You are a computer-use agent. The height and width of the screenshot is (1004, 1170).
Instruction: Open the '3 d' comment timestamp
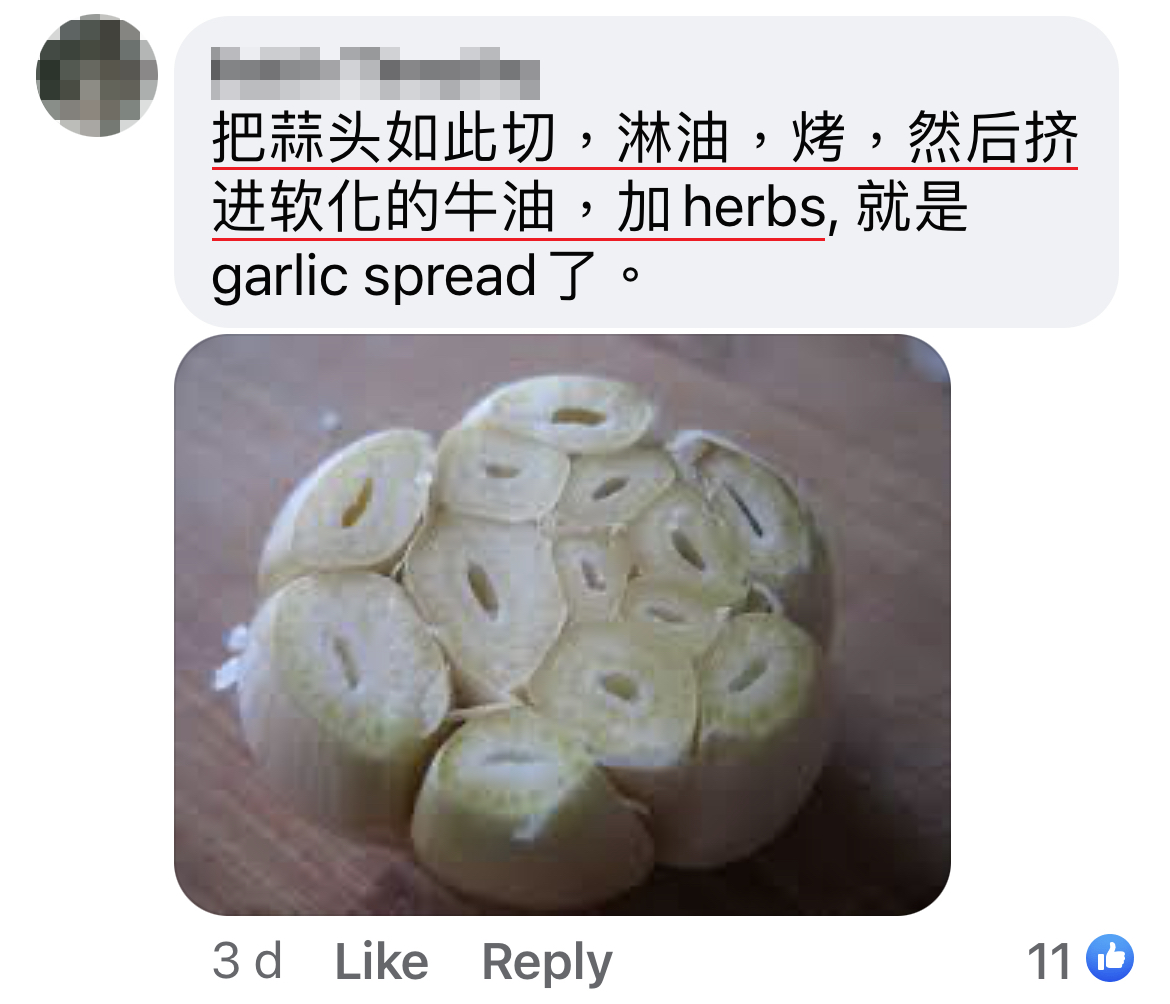click(247, 961)
